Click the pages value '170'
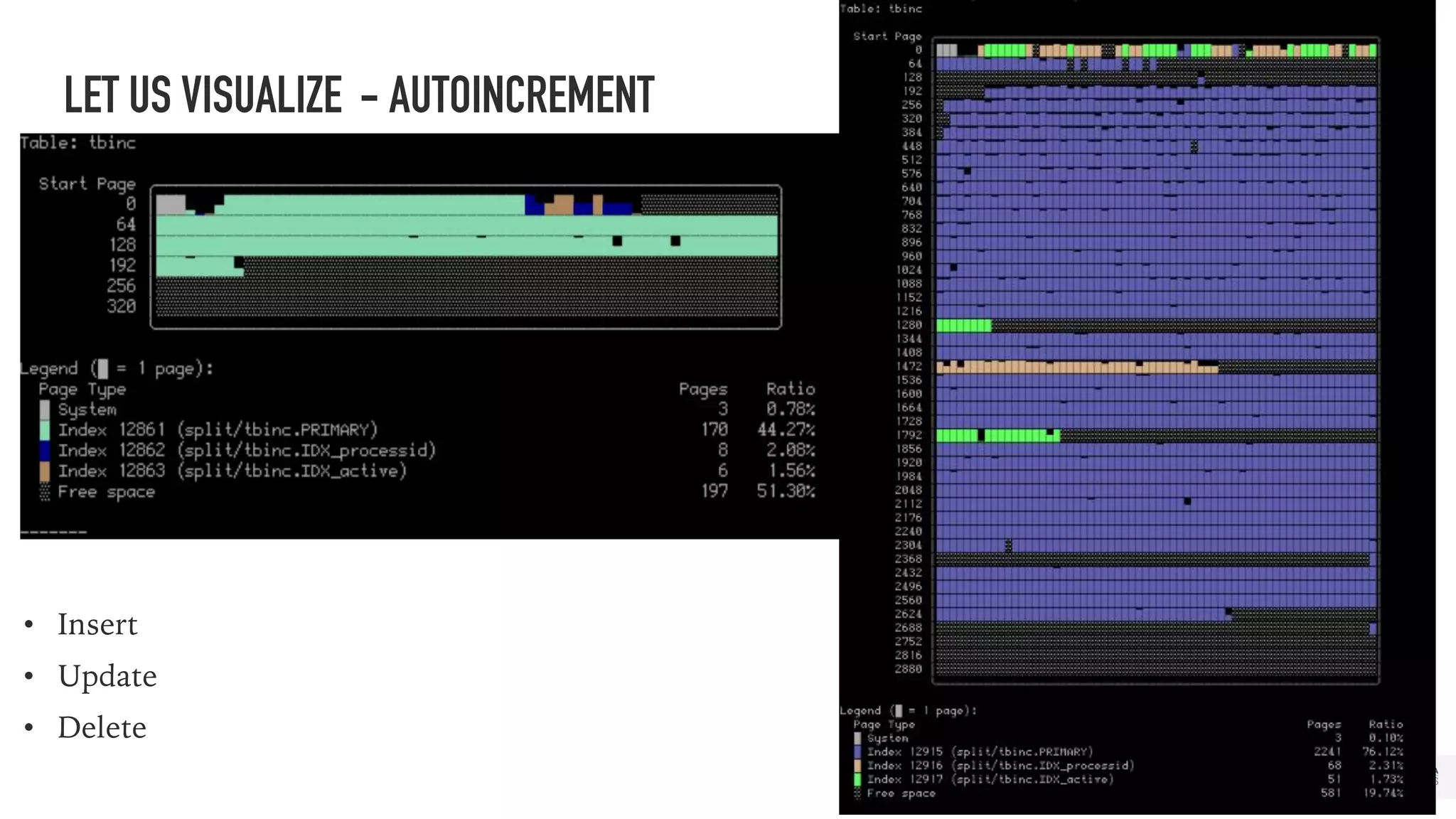Screen dimensions: 1456x819 tap(714, 430)
